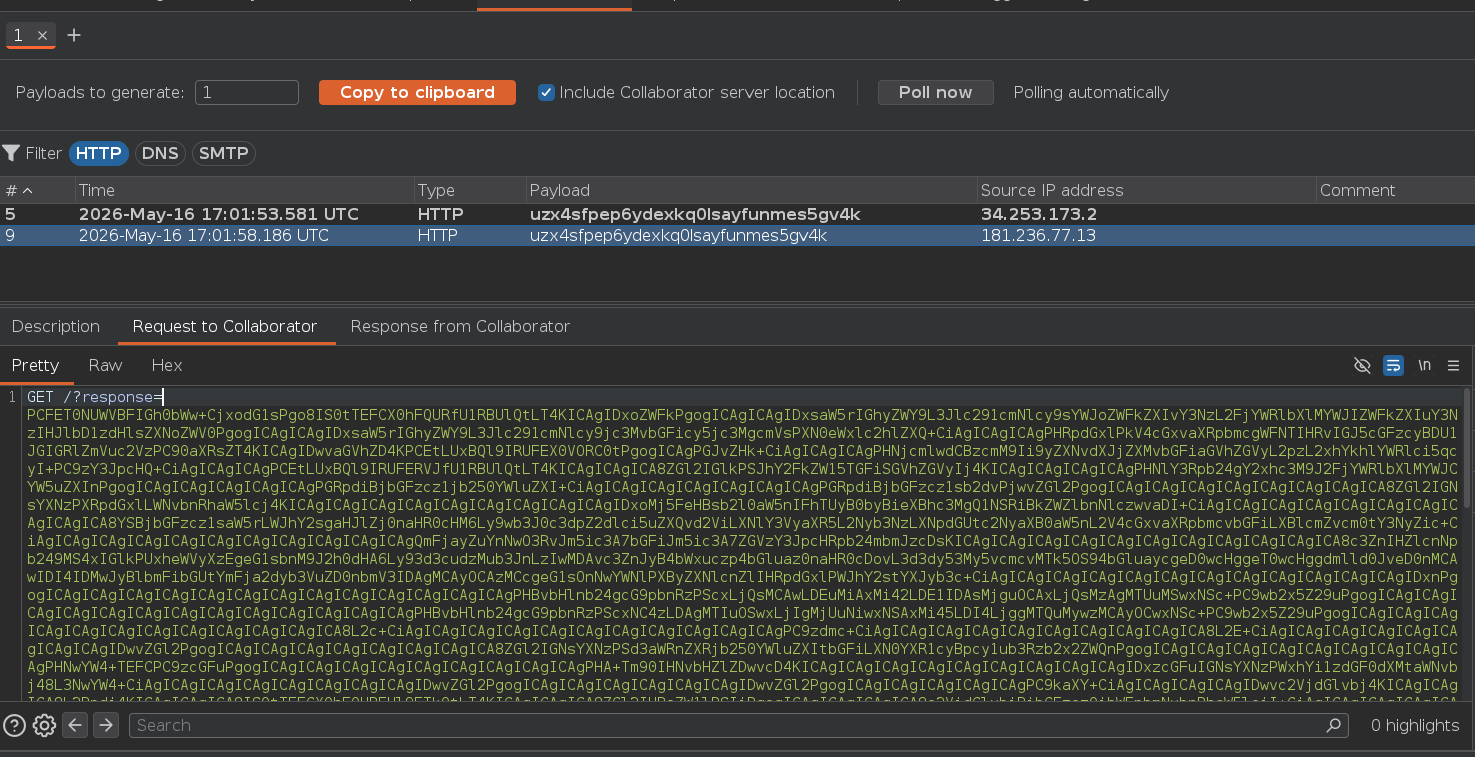Sort by the Time column header

pyautogui.click(x=245, y=190)
